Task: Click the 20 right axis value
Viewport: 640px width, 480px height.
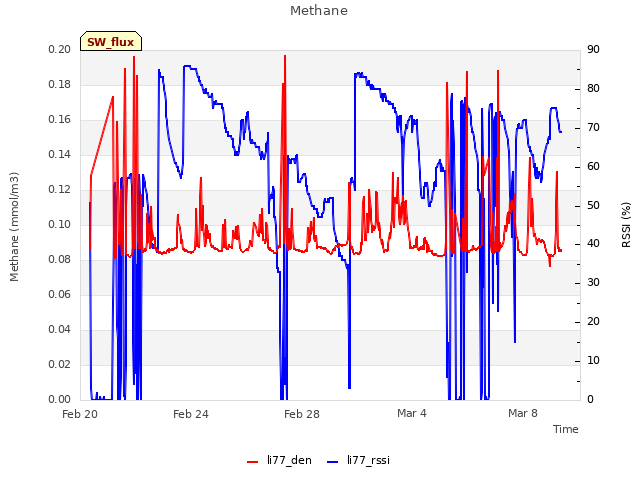Action: click(593, 322)
